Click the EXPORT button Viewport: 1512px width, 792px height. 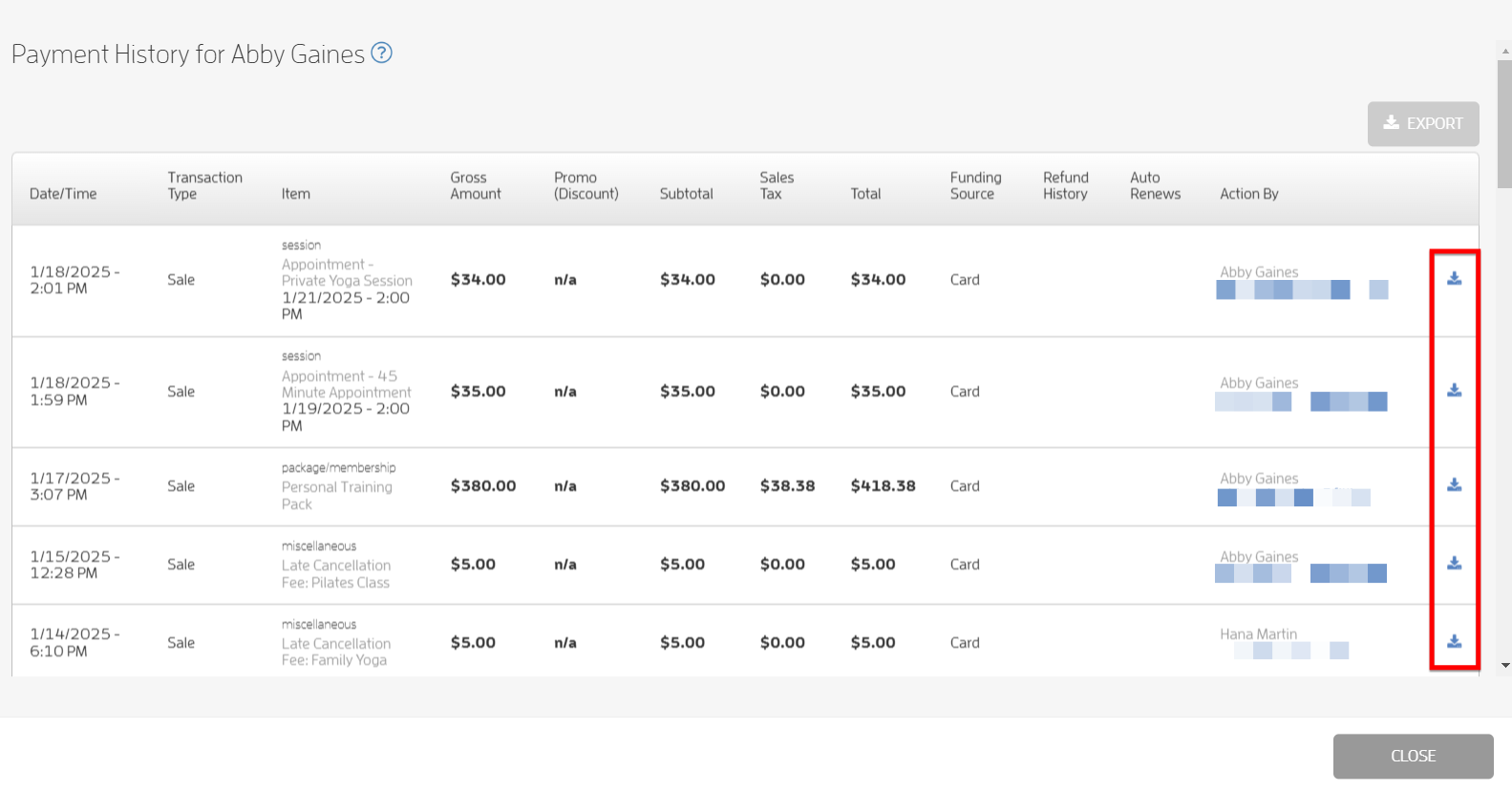pyautogui.click(x=1423, y=123)
